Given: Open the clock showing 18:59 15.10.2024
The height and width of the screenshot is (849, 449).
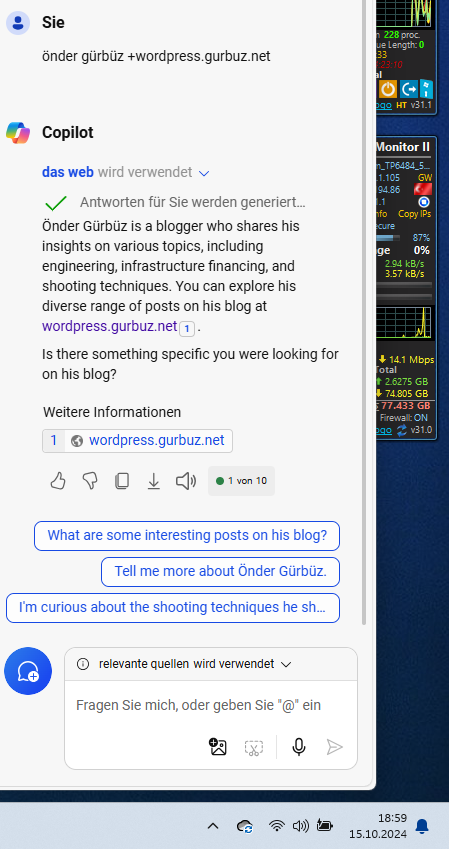Looking at the screenshot, I should click(378, 825).
